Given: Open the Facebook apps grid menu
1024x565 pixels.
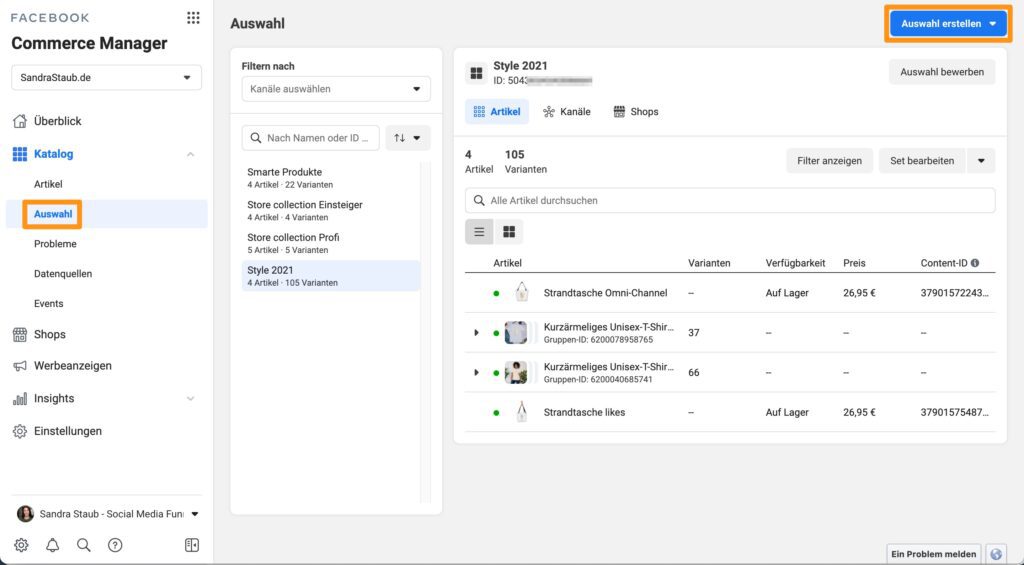Looking at the screenshot, I should coord(193,18).
